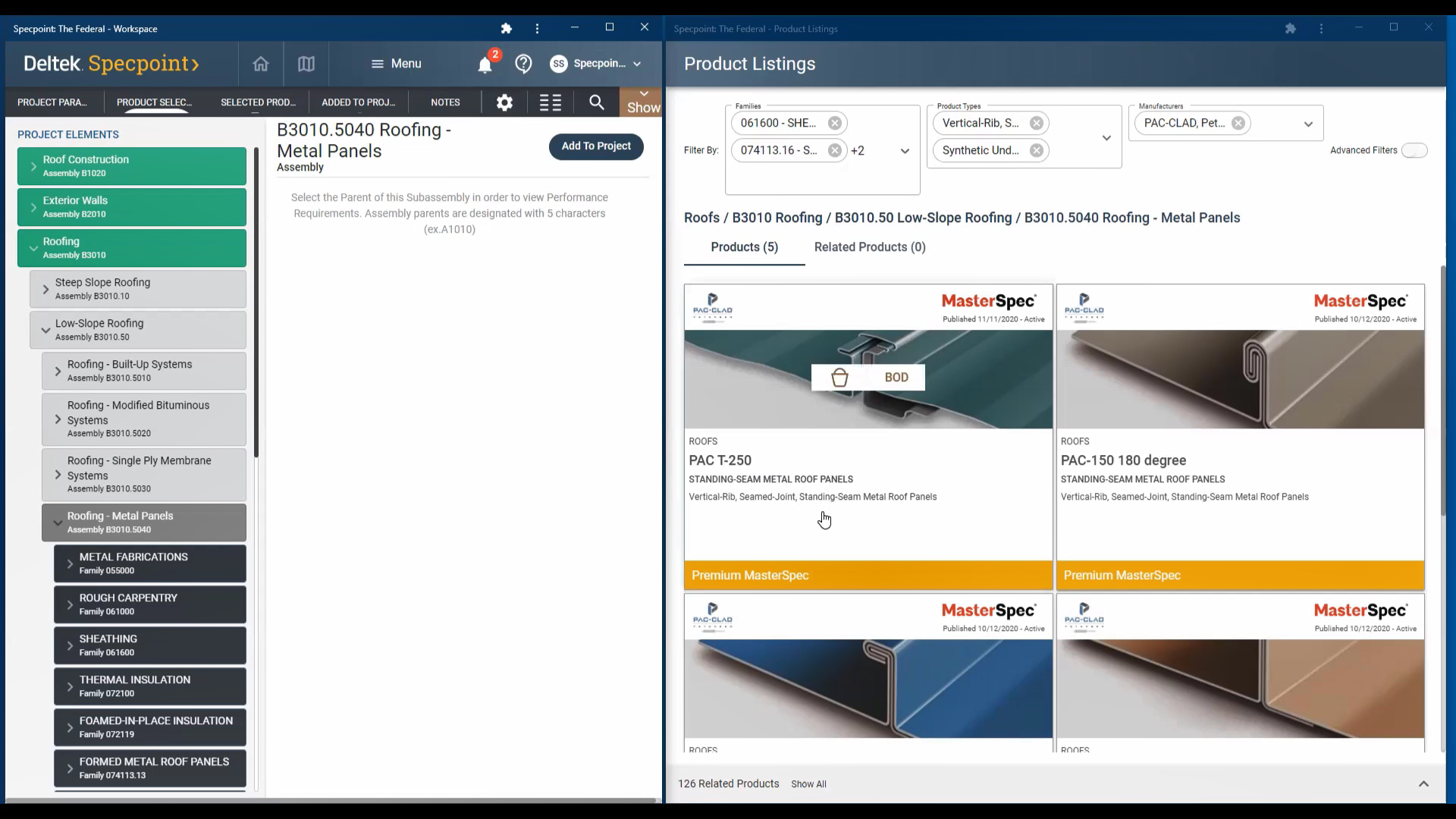The height and width of the screenshot is (819, 1456).
Task: Click the Add To Project button
Action: point(596,146)
